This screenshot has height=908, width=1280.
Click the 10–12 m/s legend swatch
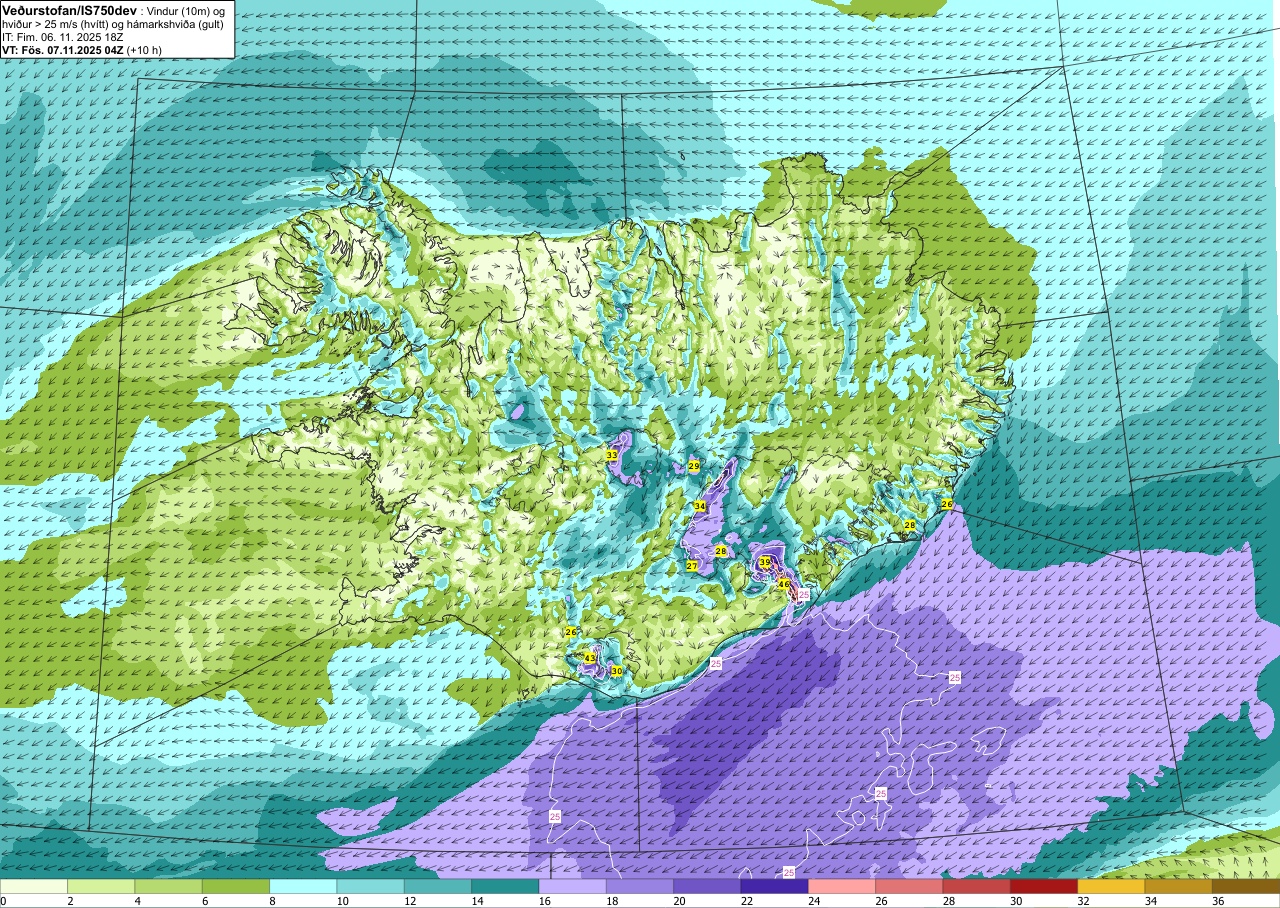[x=370, y=886]
